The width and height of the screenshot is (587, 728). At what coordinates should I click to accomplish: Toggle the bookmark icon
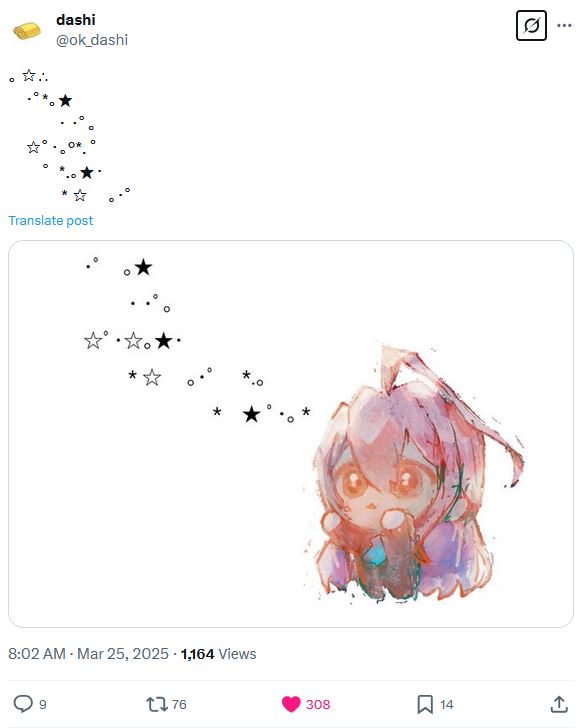click(x=425, y=704)
